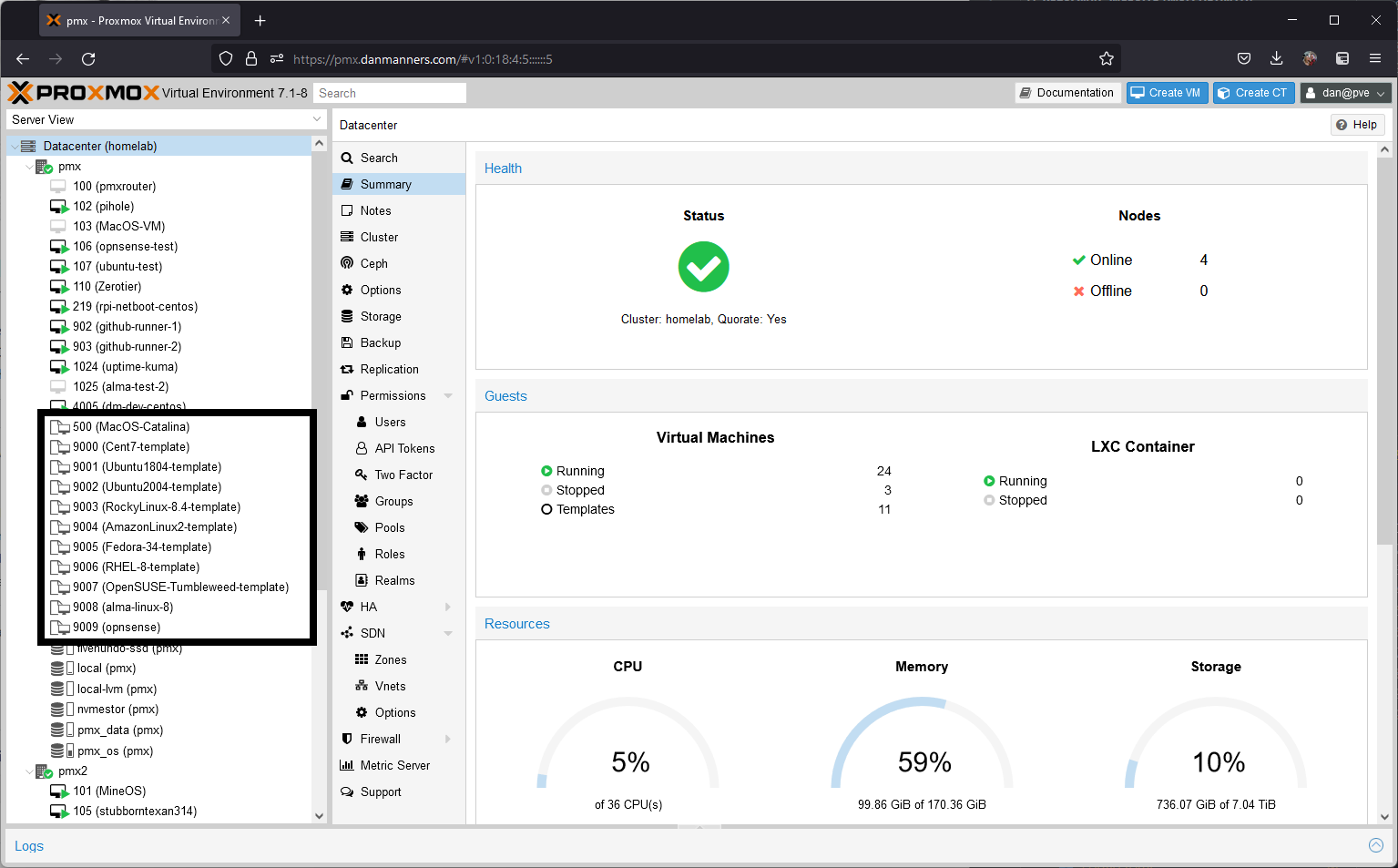
Task: Open a new browser tab
Action: tap(260, 20)
